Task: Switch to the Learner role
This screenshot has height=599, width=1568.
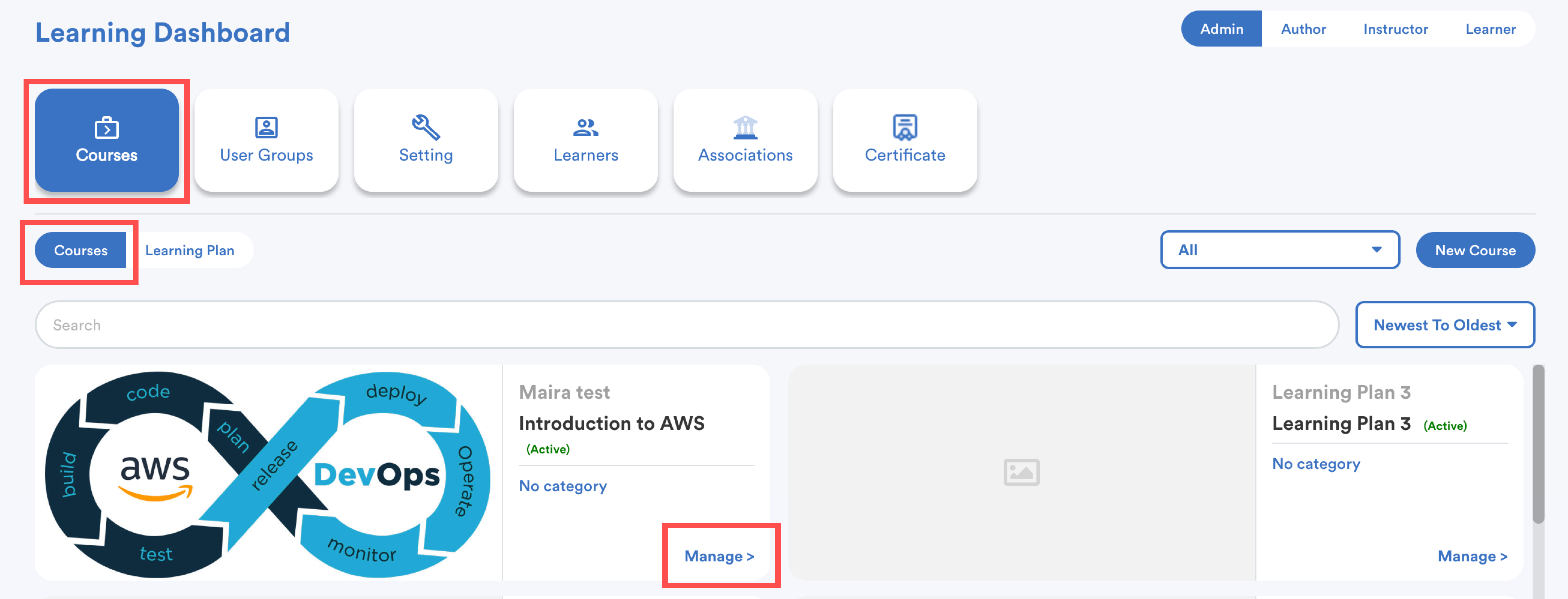Action: tap(1490, 29)
